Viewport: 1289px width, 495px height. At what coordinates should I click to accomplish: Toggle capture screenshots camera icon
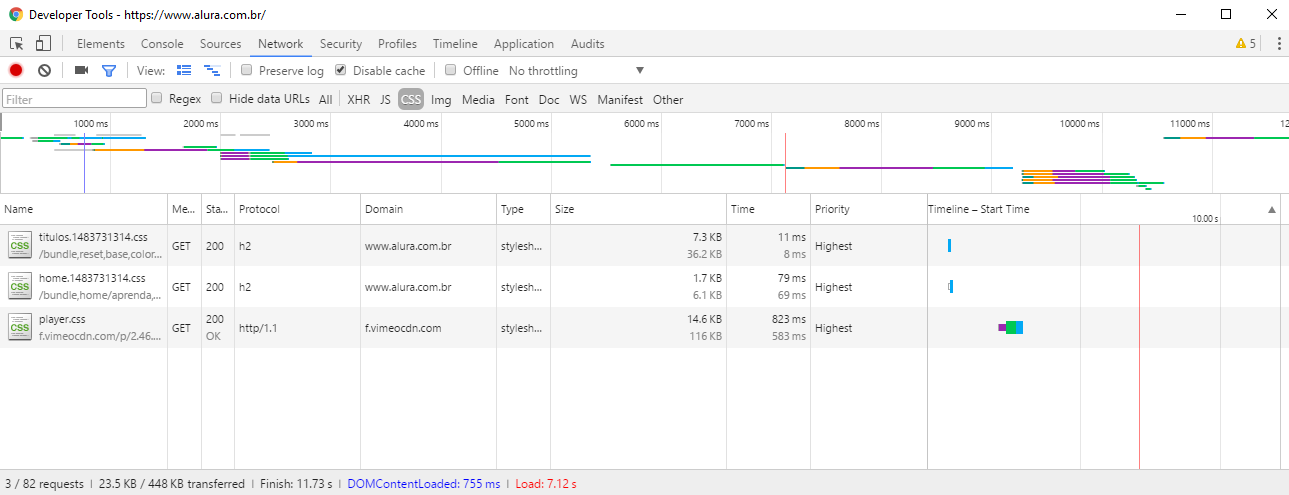[x=82, y=70]
